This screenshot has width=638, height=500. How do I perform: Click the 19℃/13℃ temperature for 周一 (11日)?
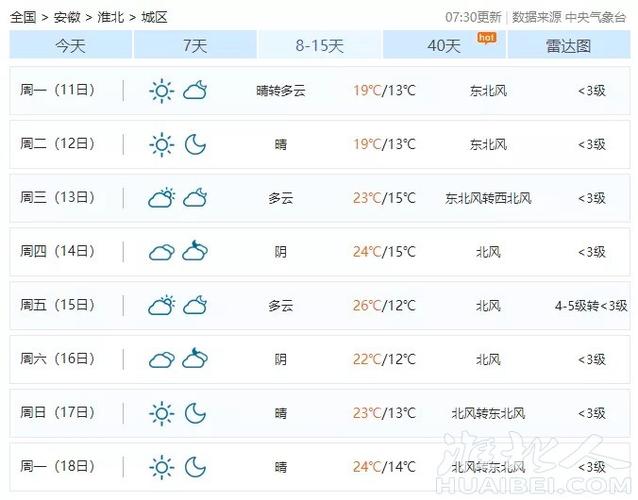click(384, 90)
